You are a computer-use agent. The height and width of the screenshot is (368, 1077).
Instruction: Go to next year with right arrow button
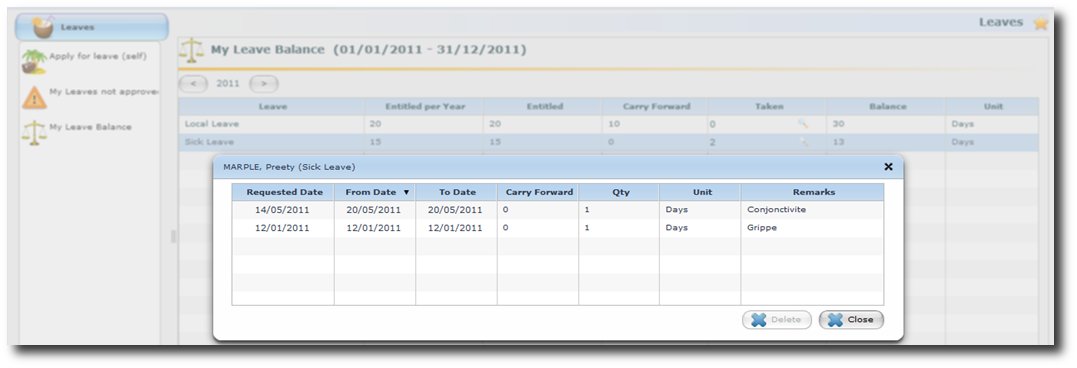tap(264, 84)
